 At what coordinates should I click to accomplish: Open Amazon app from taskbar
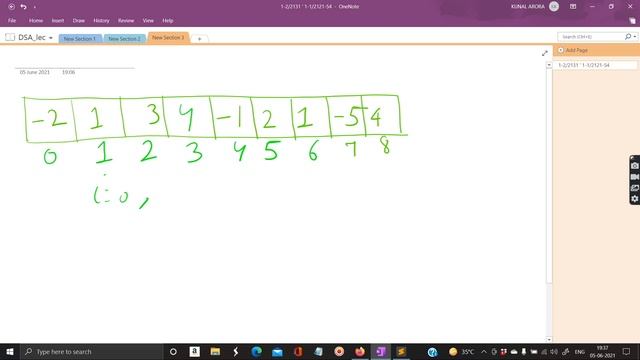(x=195, y=351)
